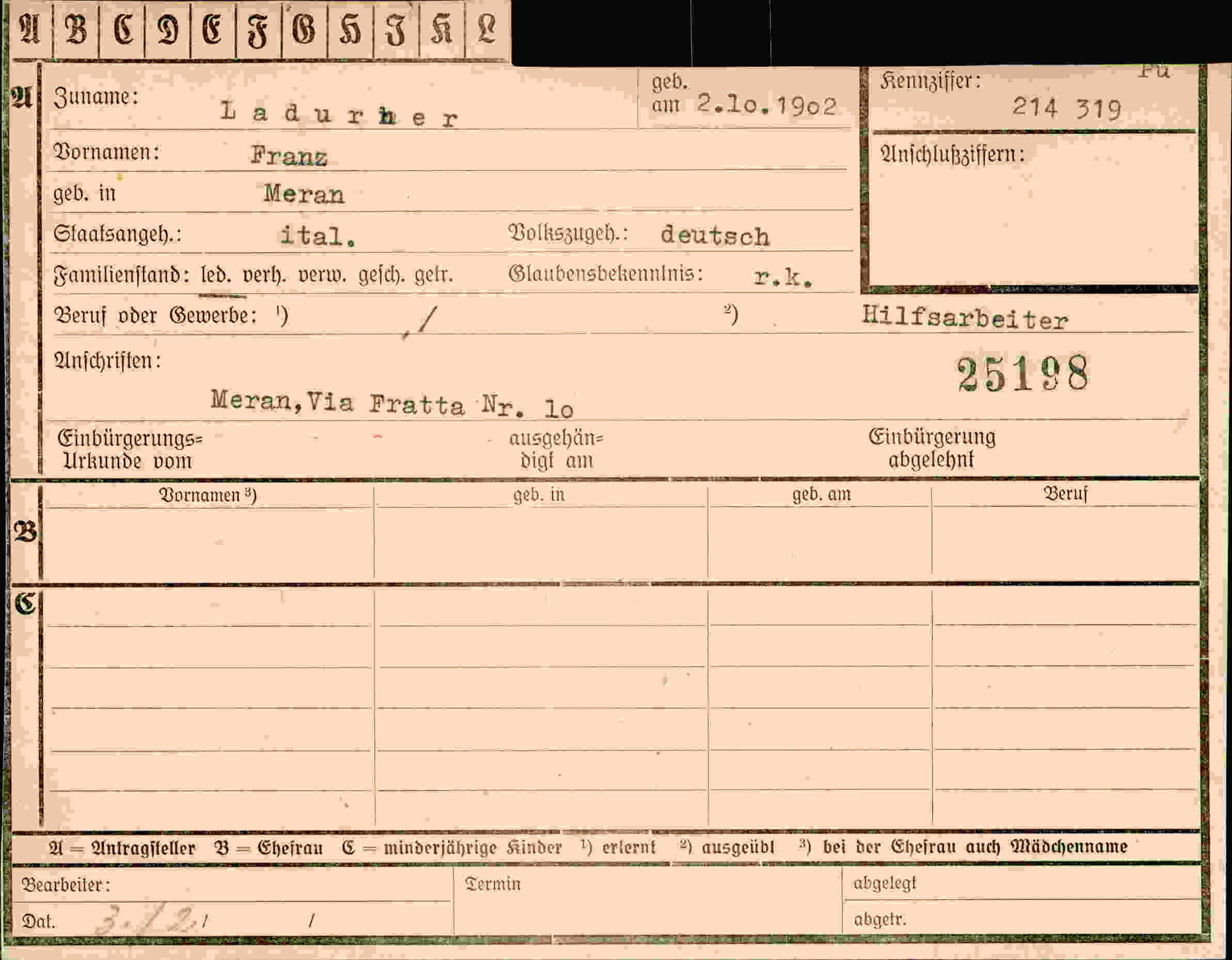Viewport: 1232px width, 960px height.
Task: Click the underlined 'led.' marital status
Action: tap(216, 276)
